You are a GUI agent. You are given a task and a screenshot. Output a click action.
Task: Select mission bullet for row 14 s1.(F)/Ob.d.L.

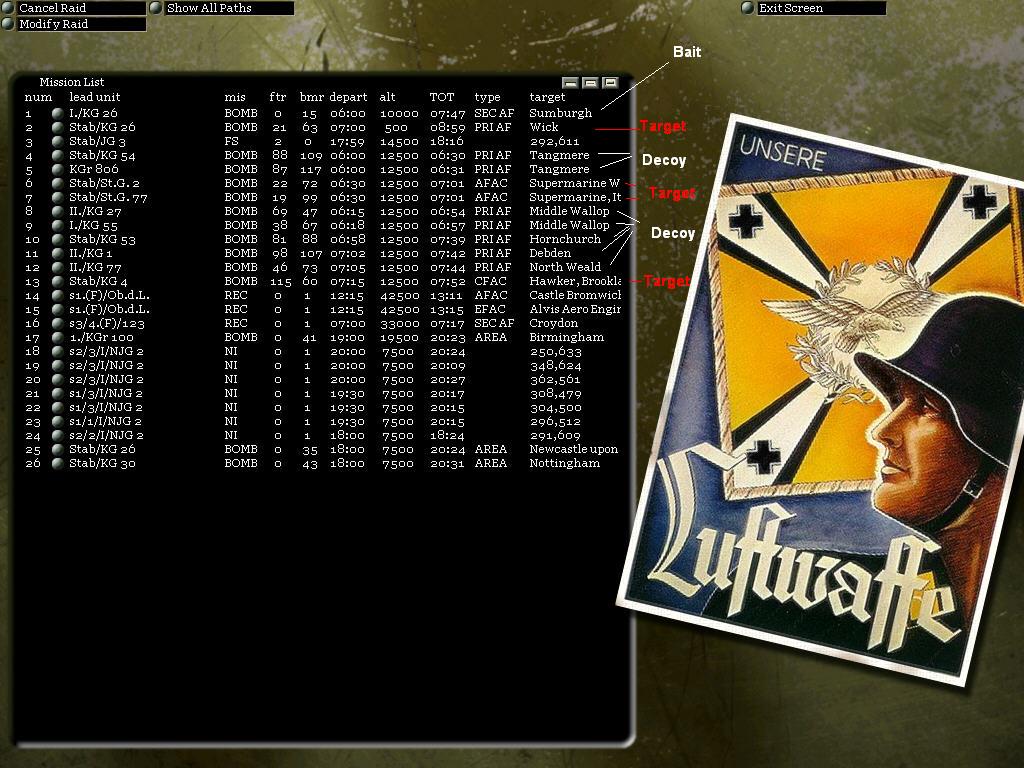[57, 295]
